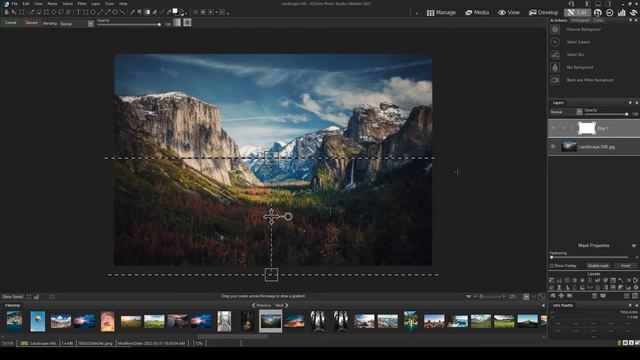Toggle visibility of the top mask layer

click(x=553, y=128)
